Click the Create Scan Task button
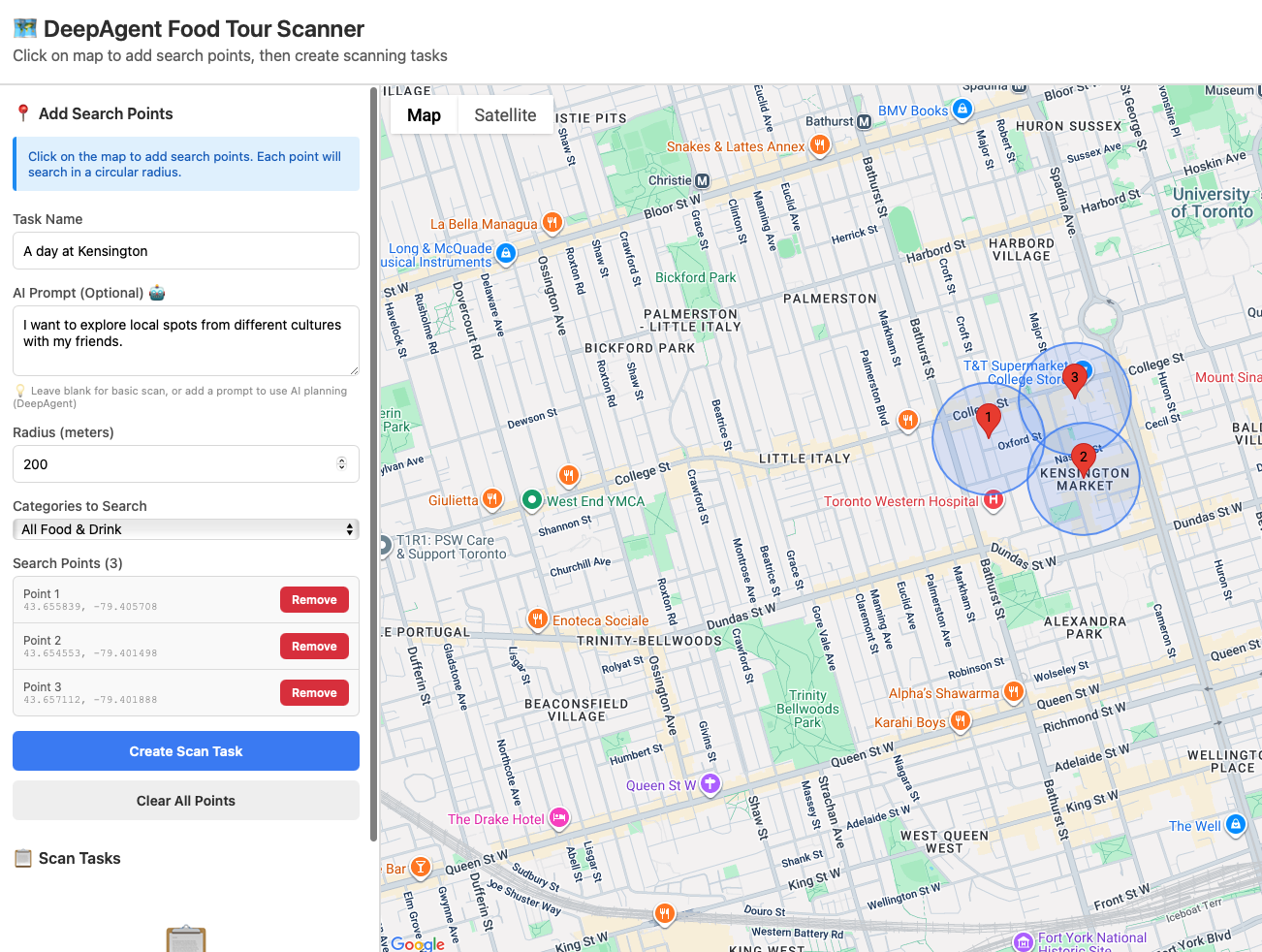 click(186, 751)
